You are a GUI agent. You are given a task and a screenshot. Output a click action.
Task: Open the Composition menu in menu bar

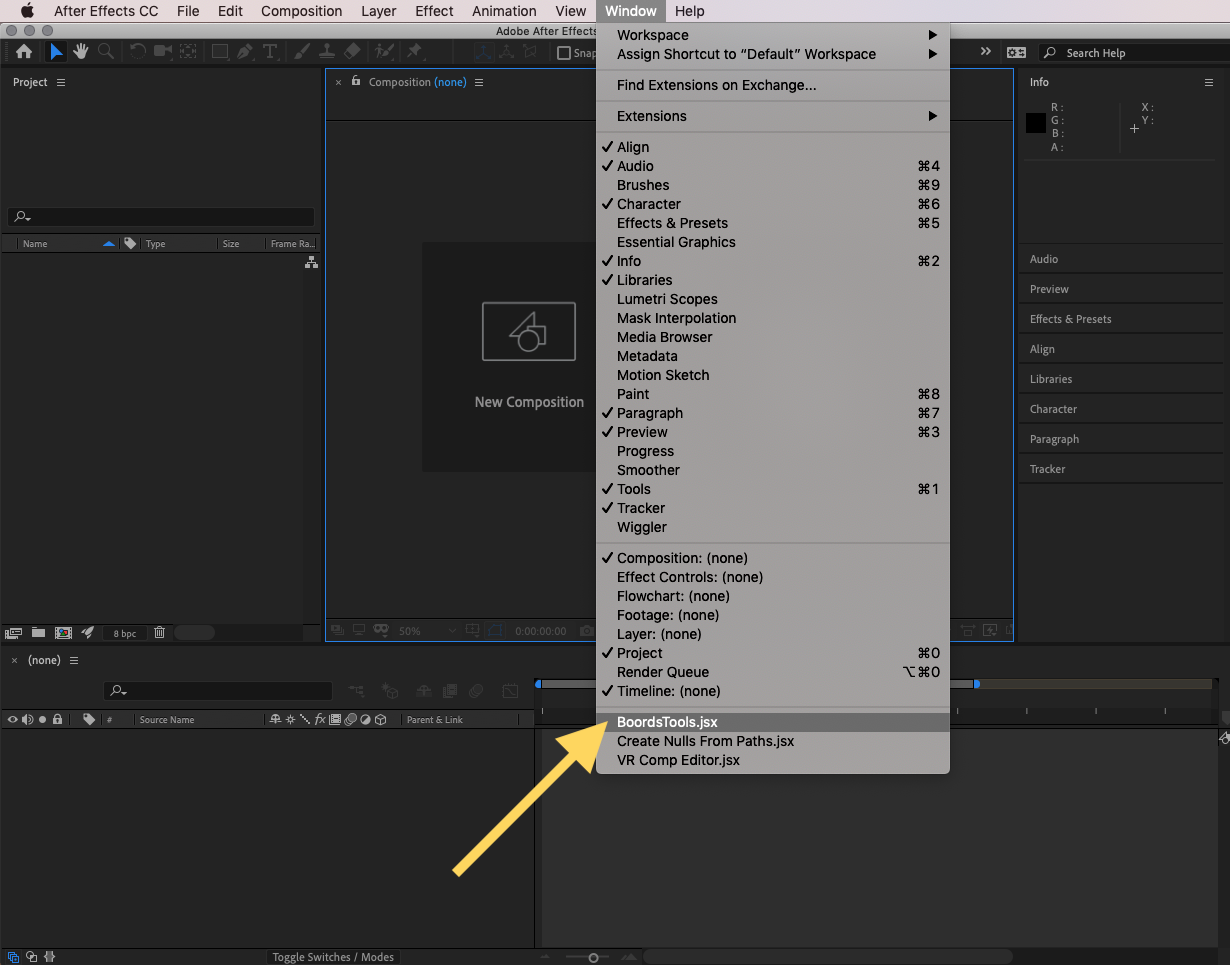point(301,11)
